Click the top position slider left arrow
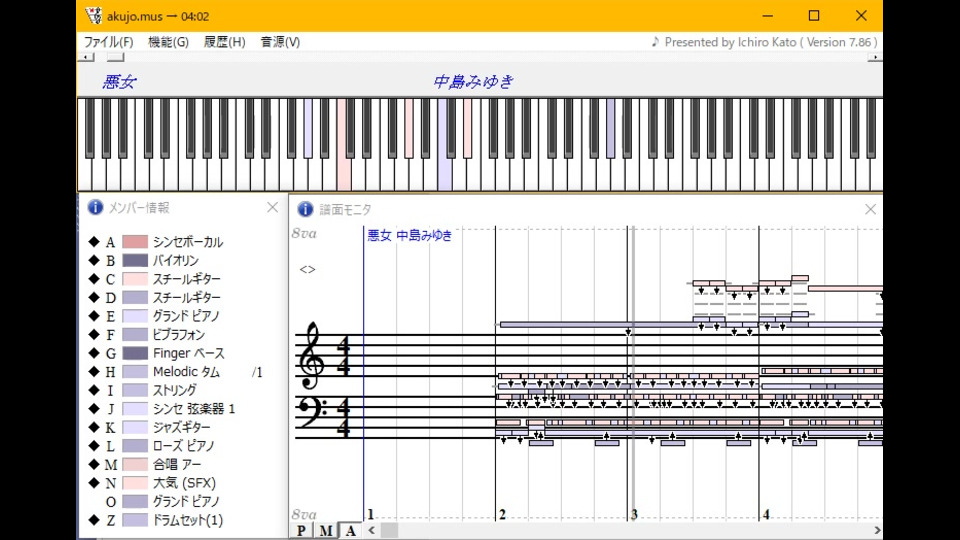960x540 pixels. coord(86,57)
